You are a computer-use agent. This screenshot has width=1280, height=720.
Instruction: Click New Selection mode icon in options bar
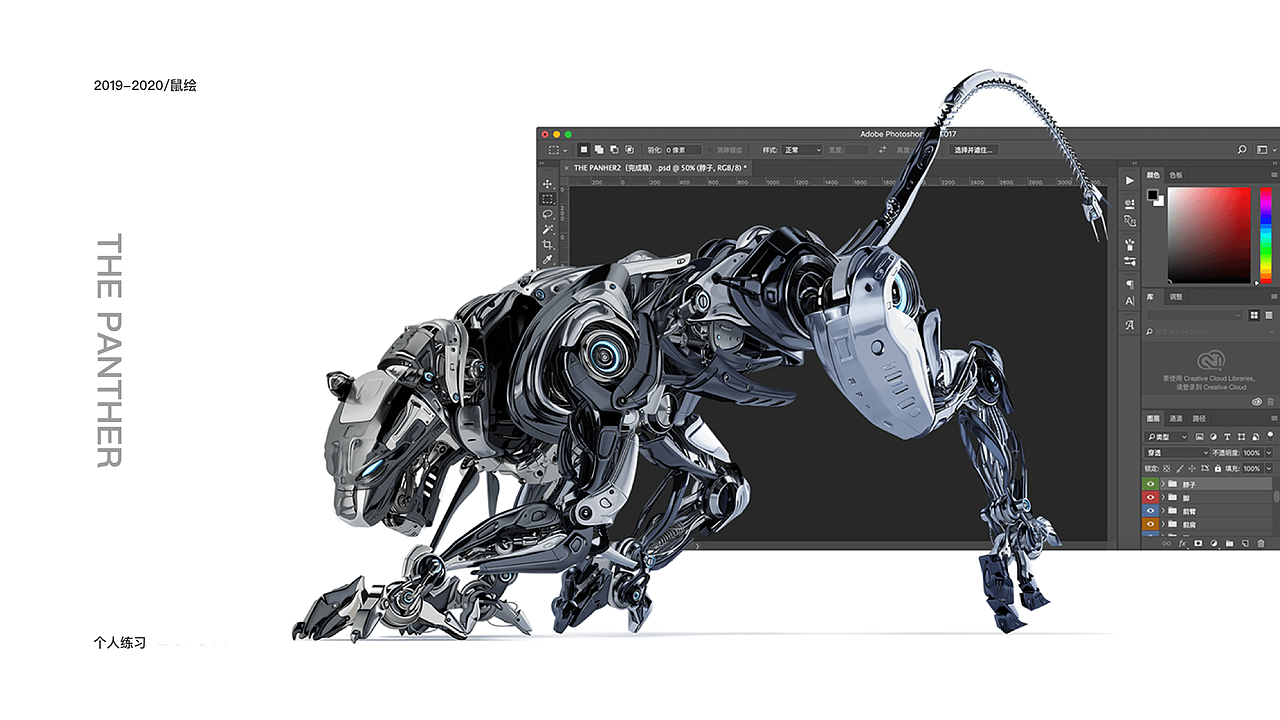[x=584, y=149]
